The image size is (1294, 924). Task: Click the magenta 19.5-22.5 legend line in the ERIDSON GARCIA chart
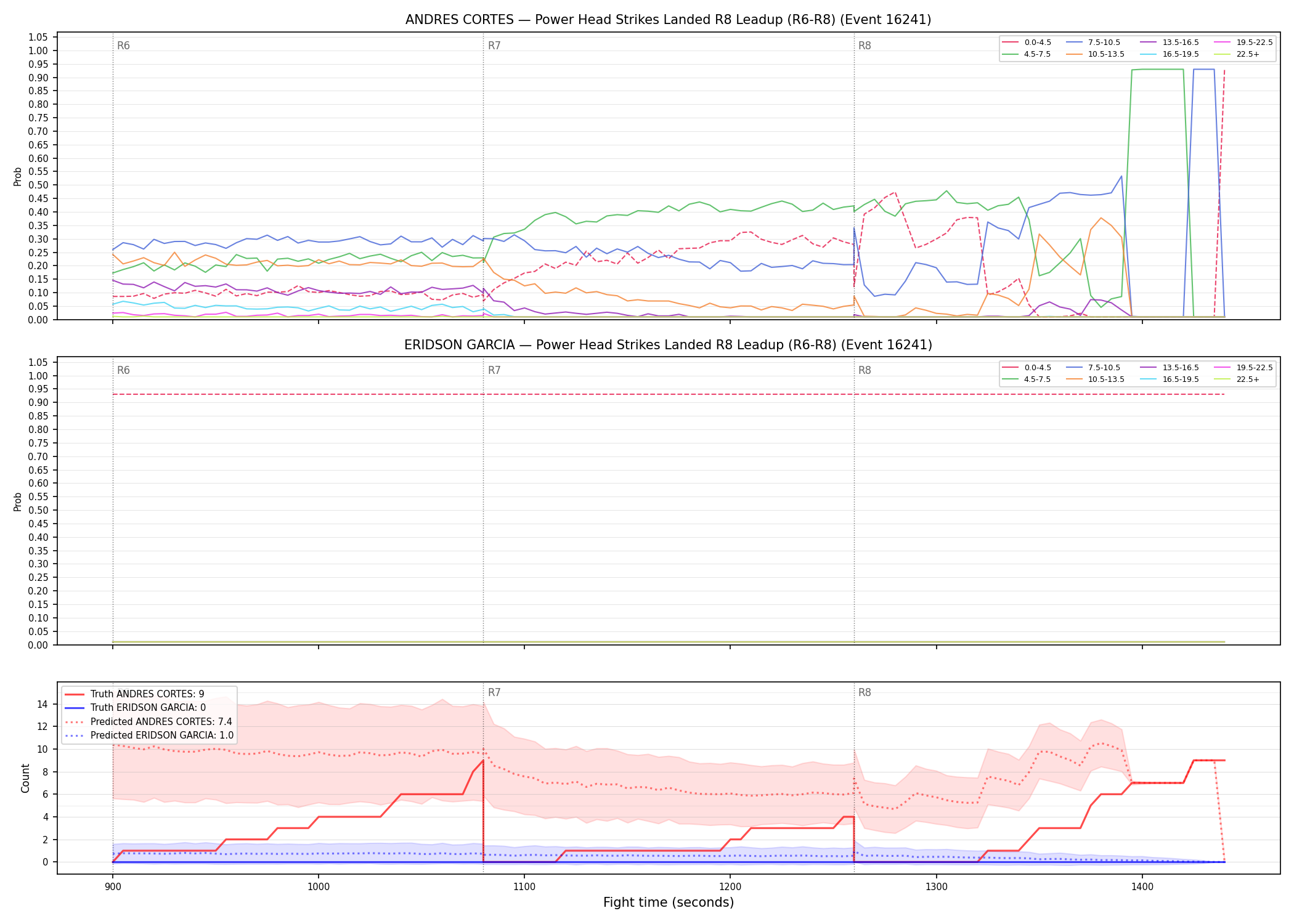1223,368
